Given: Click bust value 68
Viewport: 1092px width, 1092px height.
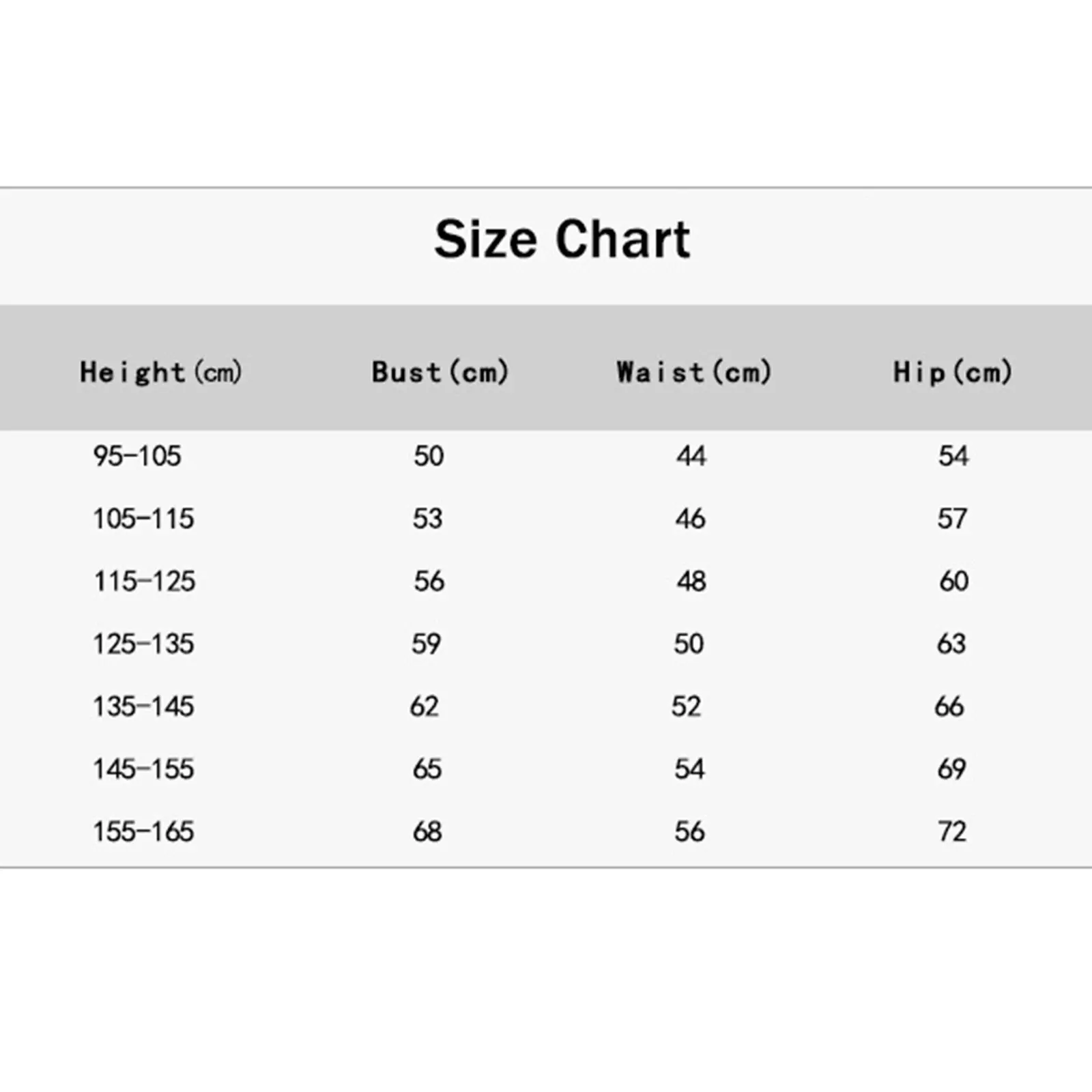Looking at the screenshot, I should [427, 831].
